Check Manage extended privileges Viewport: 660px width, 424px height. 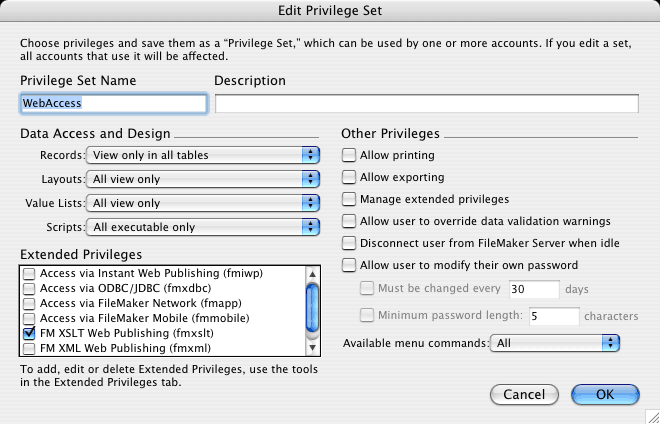pyautogui.click(x=349, y=199)
